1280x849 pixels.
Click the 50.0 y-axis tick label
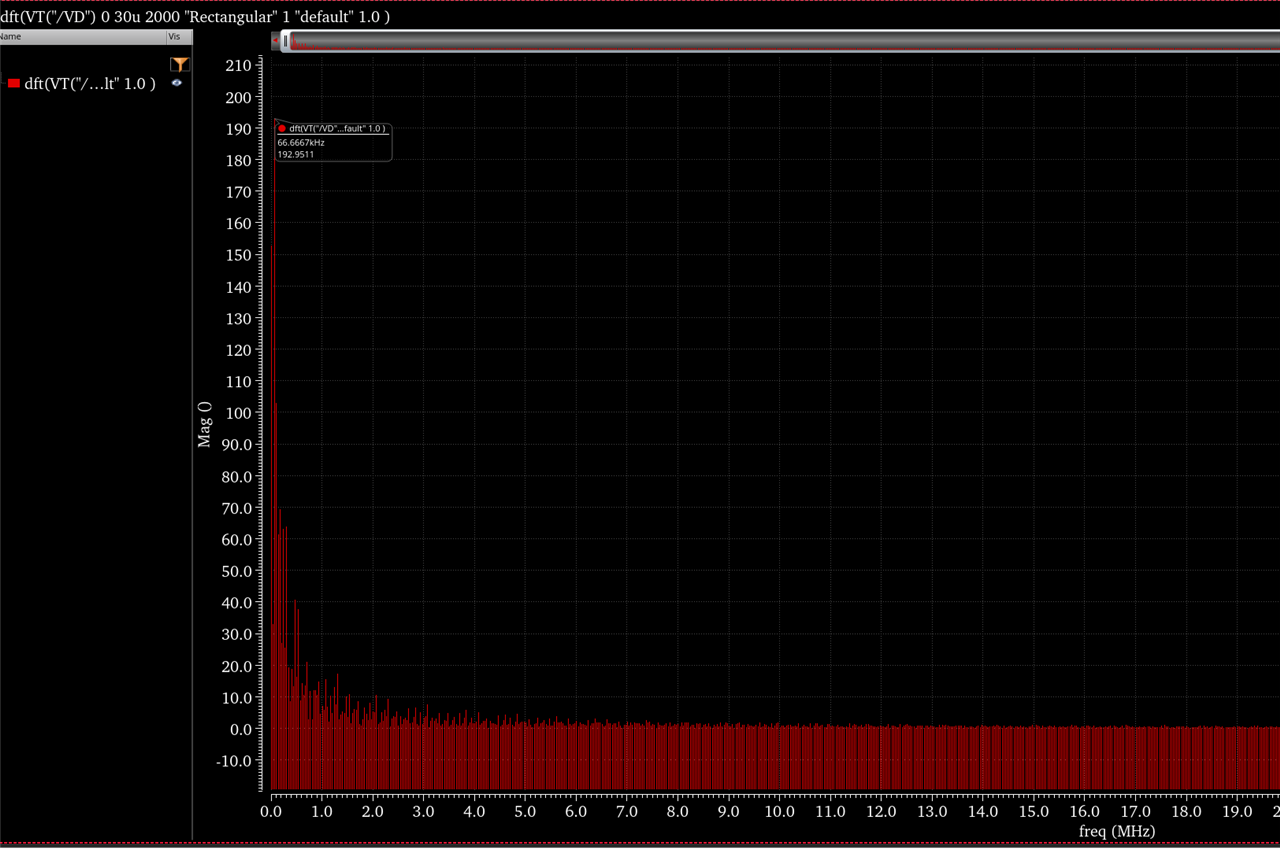coord(236,571)
